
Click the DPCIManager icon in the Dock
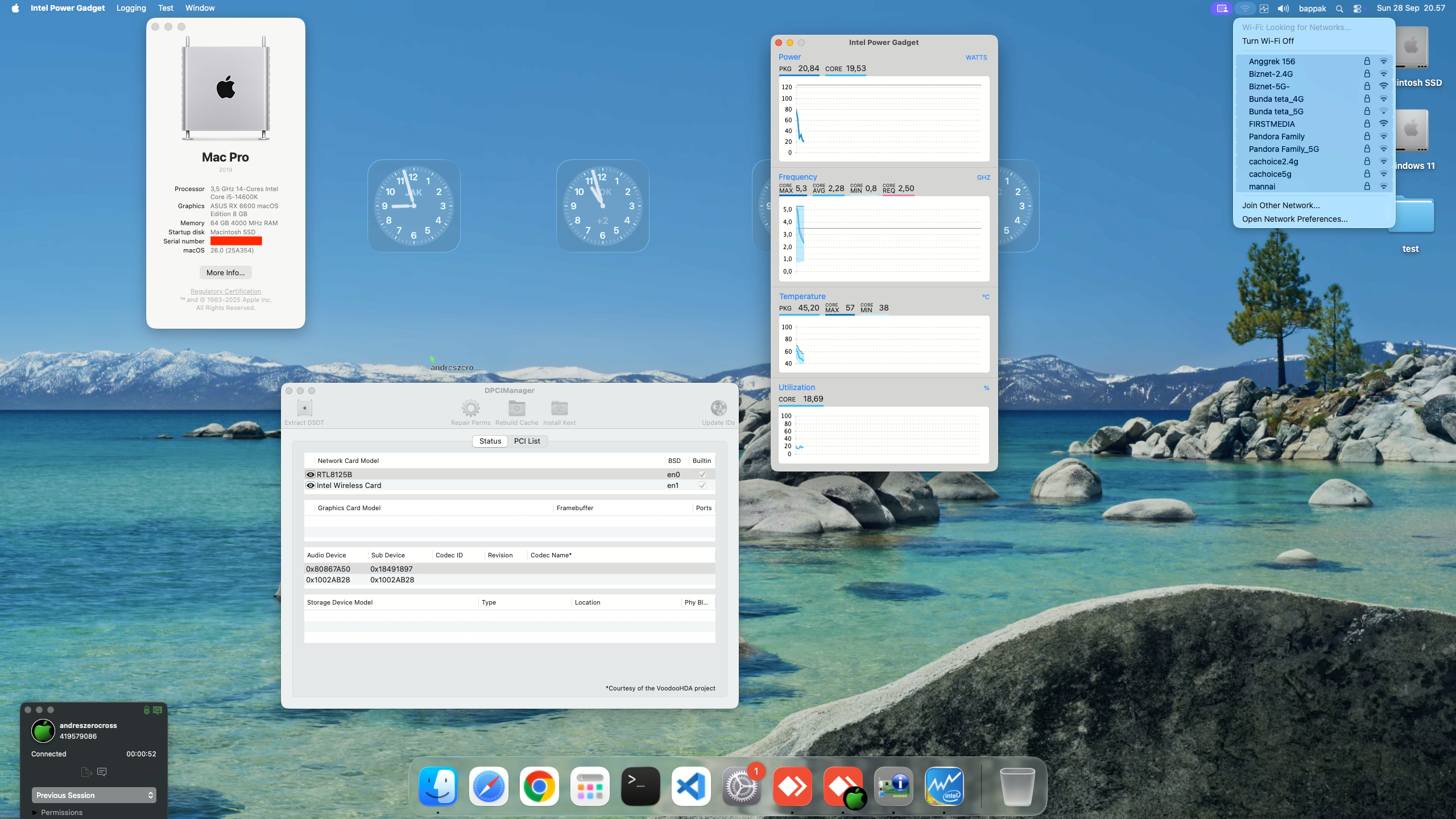point(894,787)
